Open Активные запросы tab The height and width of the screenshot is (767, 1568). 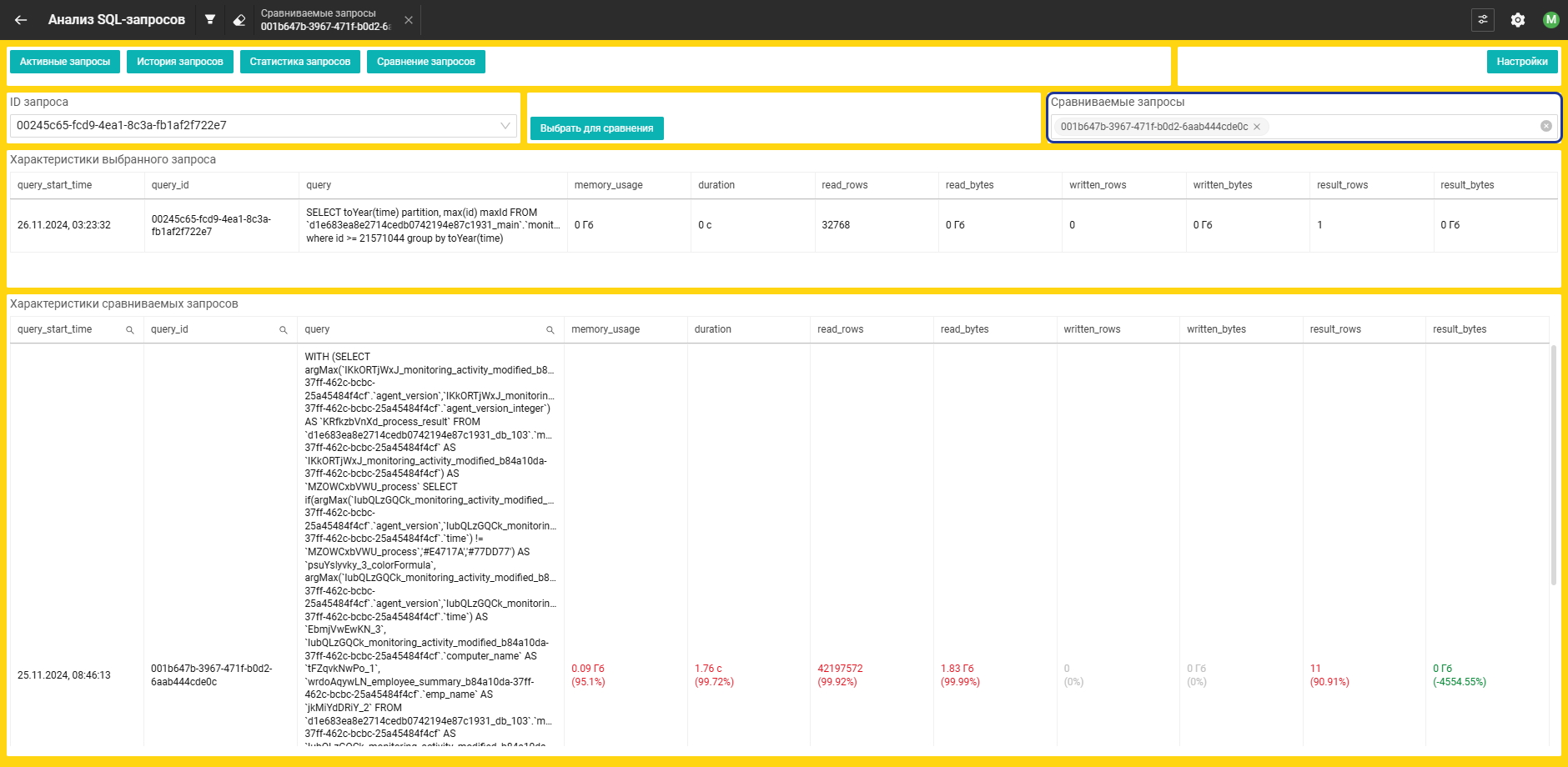[x=65, y=62]
